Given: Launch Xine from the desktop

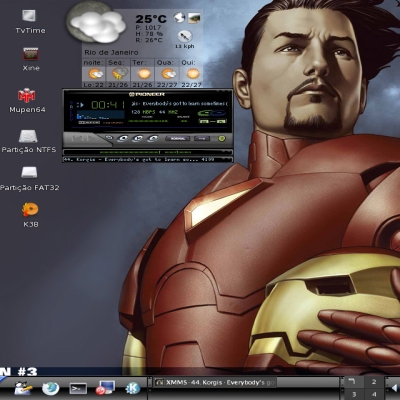Looking at the screenshot, I should (x=31, y=54).
